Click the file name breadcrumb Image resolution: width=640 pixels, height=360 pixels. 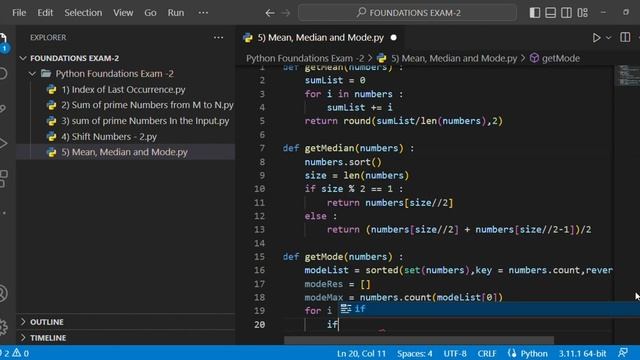tap(454, 58)
